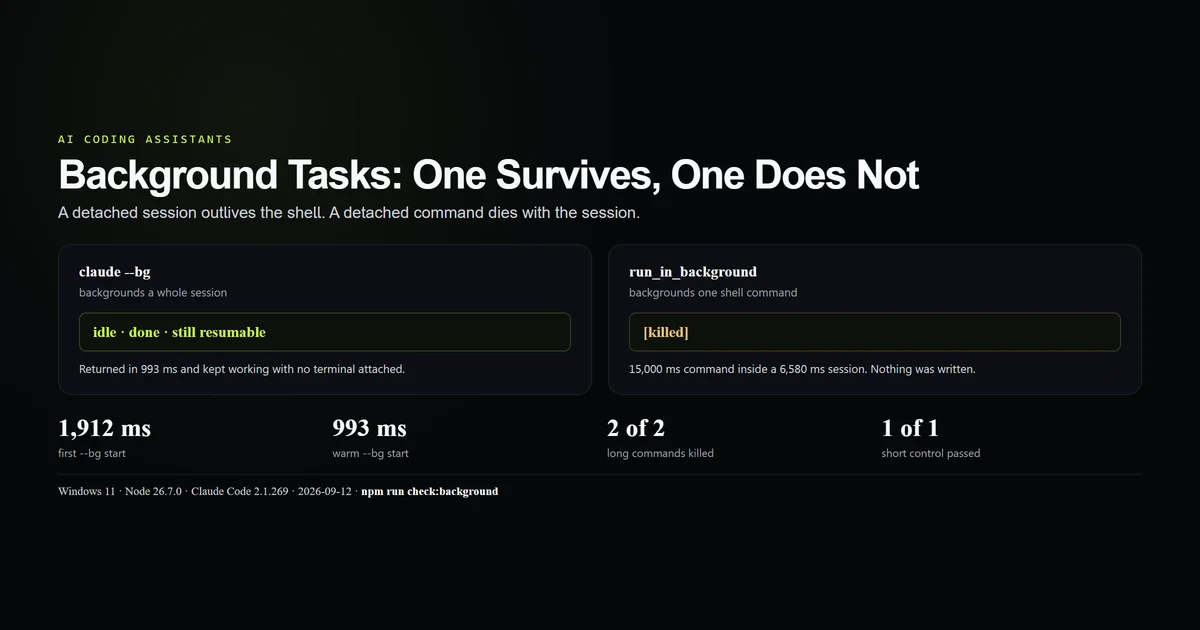Click the 'backgrounds a whole session' description
The height and width of the screenshot is (630, 1200).
(x=153, y=293)
